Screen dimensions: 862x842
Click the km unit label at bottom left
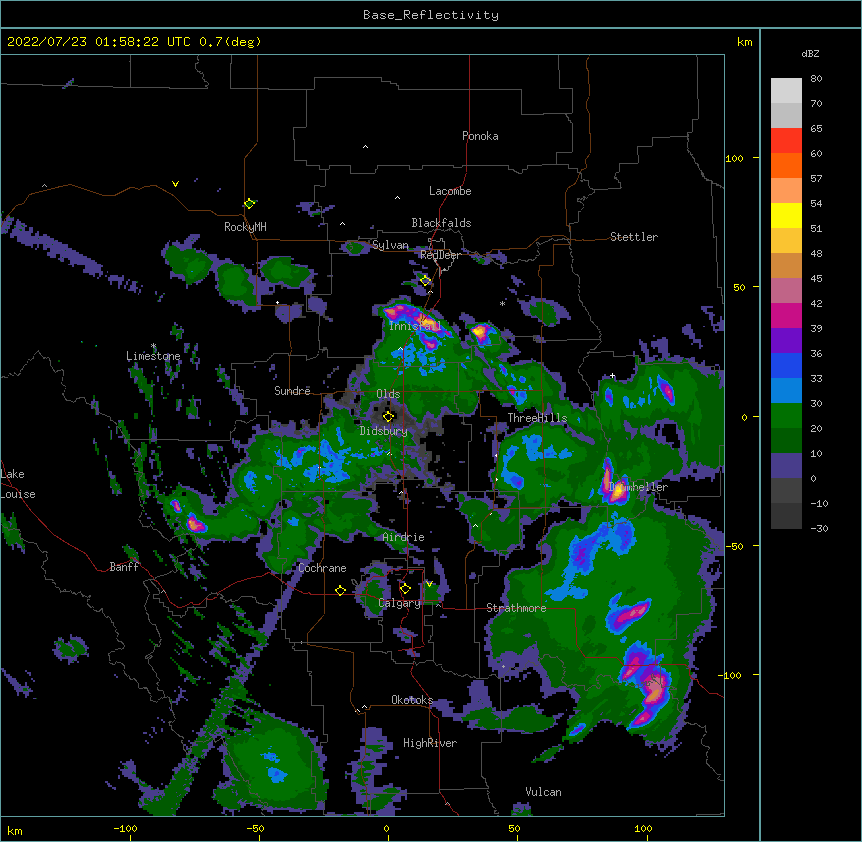15,830
